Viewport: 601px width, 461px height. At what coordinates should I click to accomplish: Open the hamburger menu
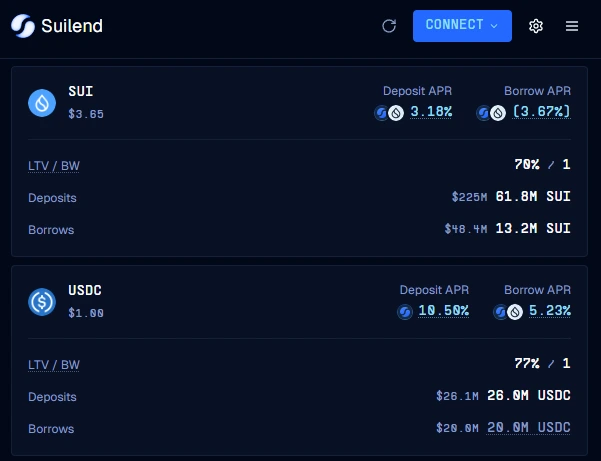pyautogui.click(x=572, y=26)
